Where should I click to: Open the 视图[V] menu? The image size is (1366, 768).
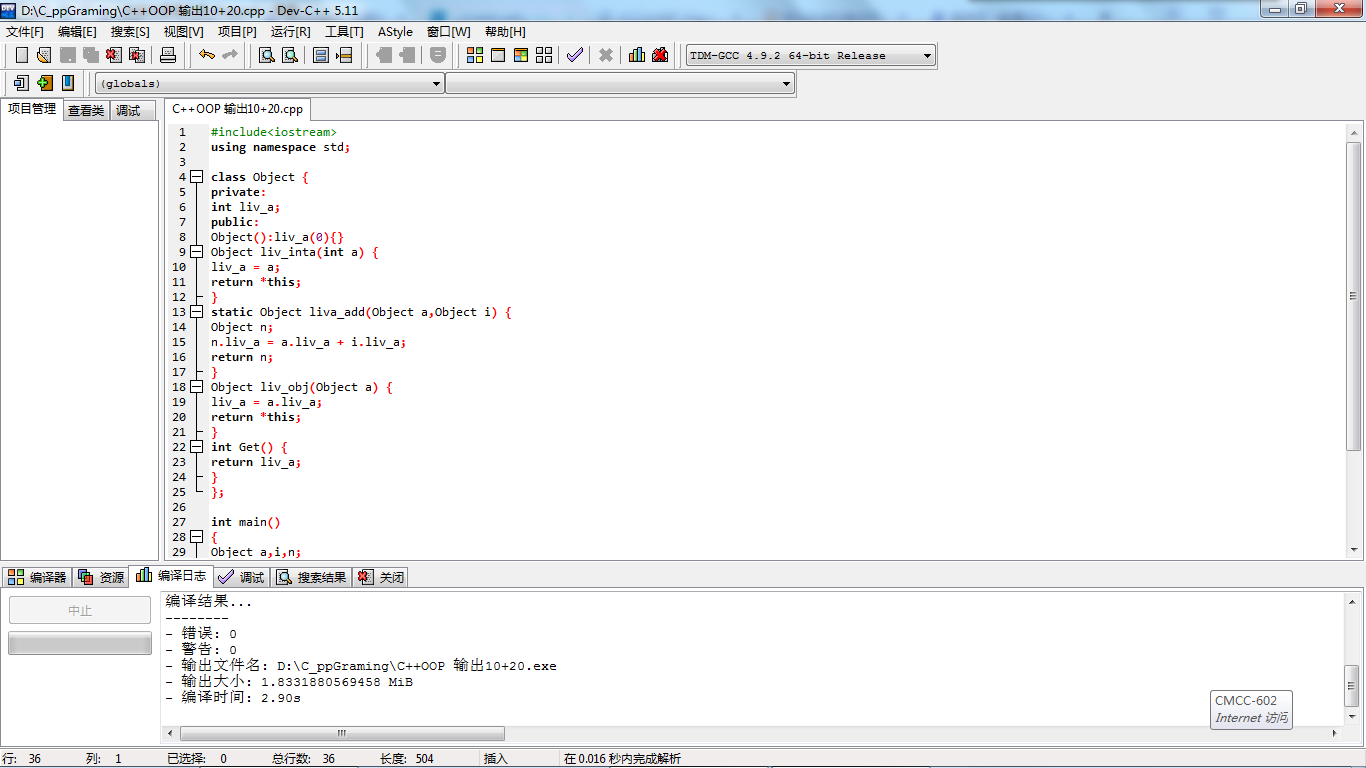coord(183,32)
